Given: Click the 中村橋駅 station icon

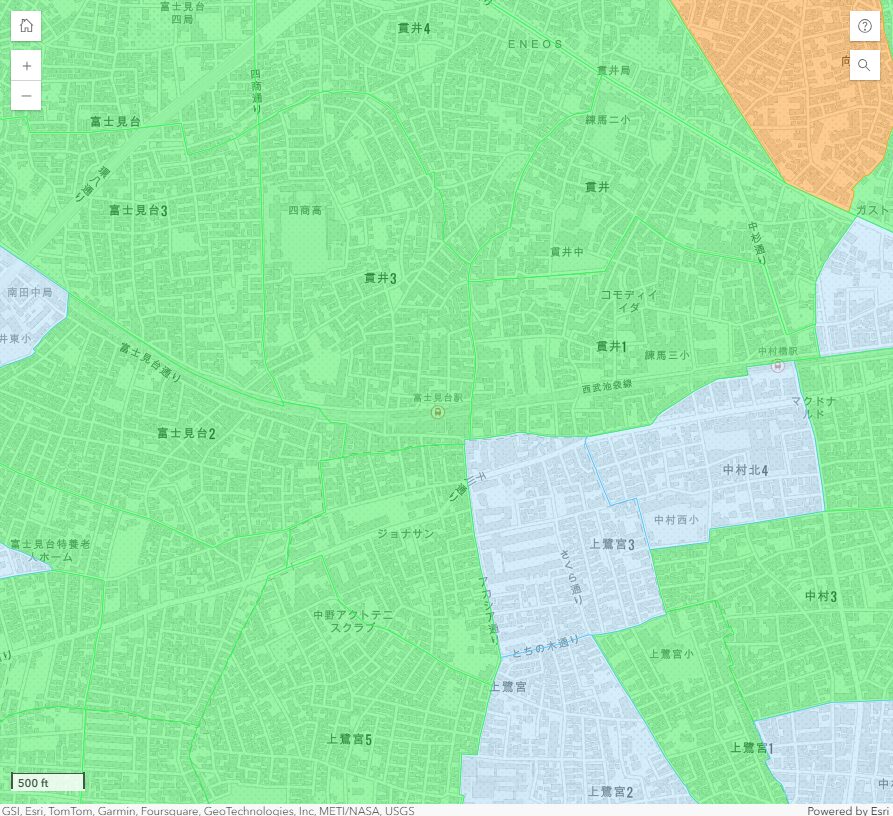Looking at the screenshot, I should (778, 366).
